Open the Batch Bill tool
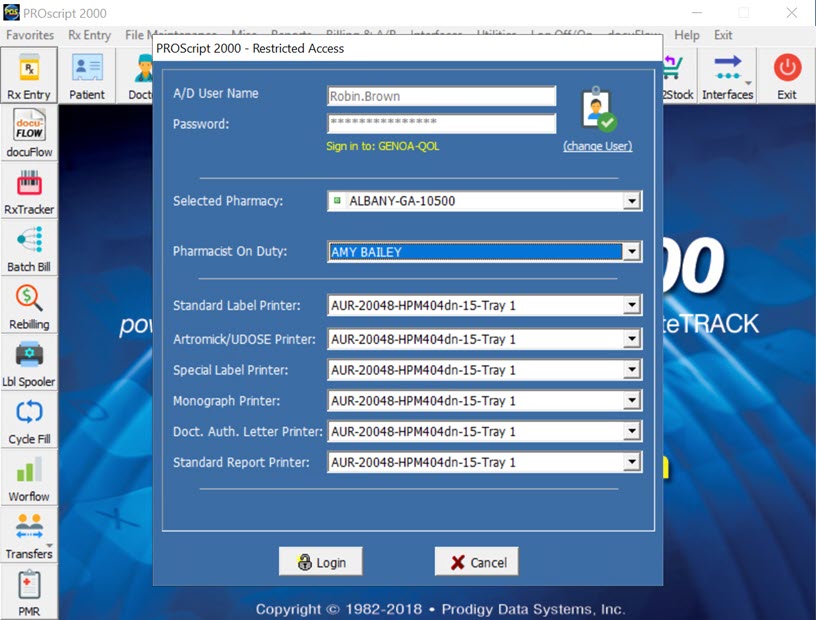 click(x=29, y=249)
